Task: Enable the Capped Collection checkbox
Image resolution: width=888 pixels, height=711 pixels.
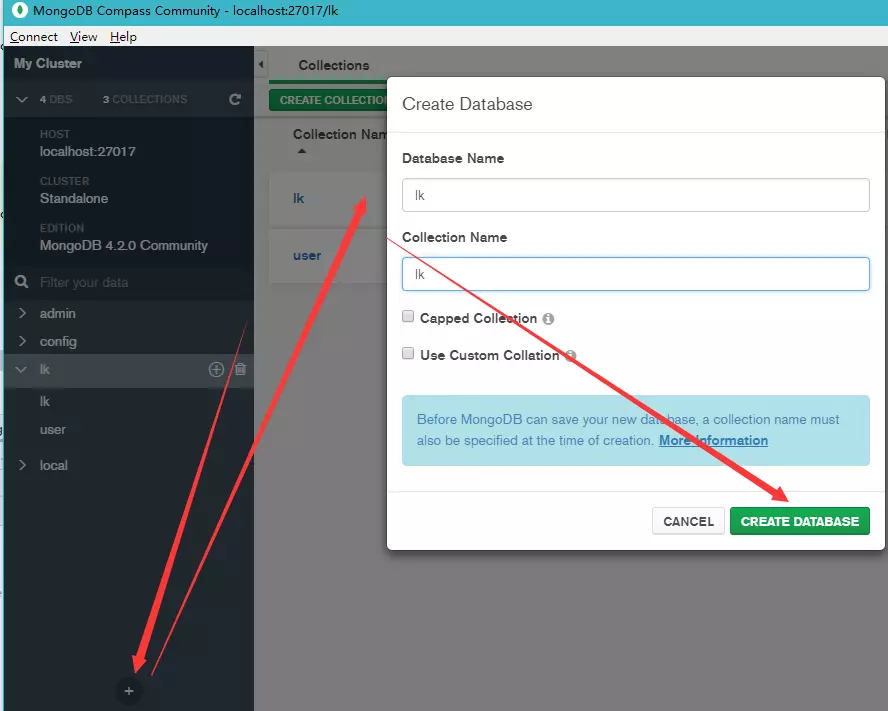Action: tap(408, 316)
